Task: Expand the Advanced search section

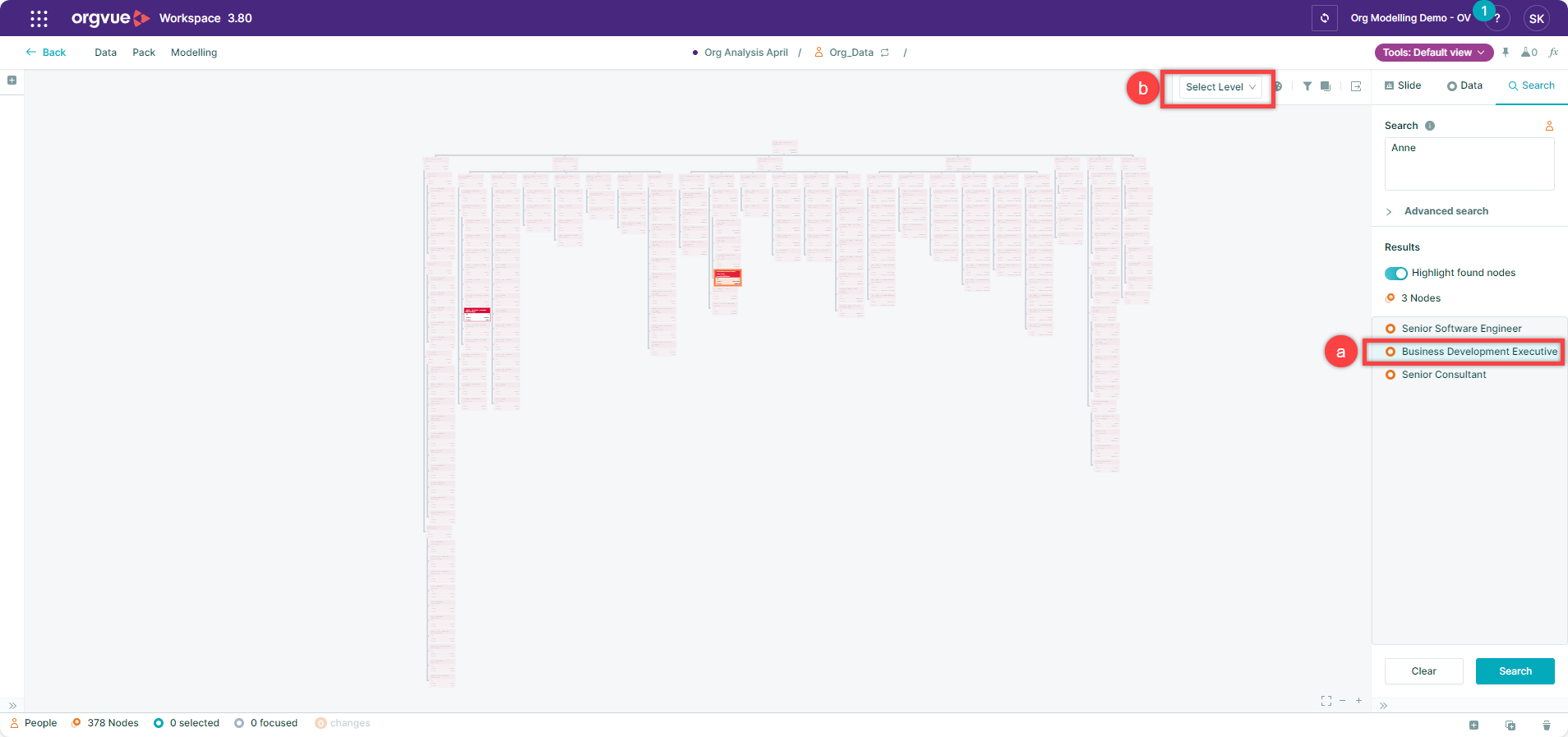Action: (x=1446, y=211)
